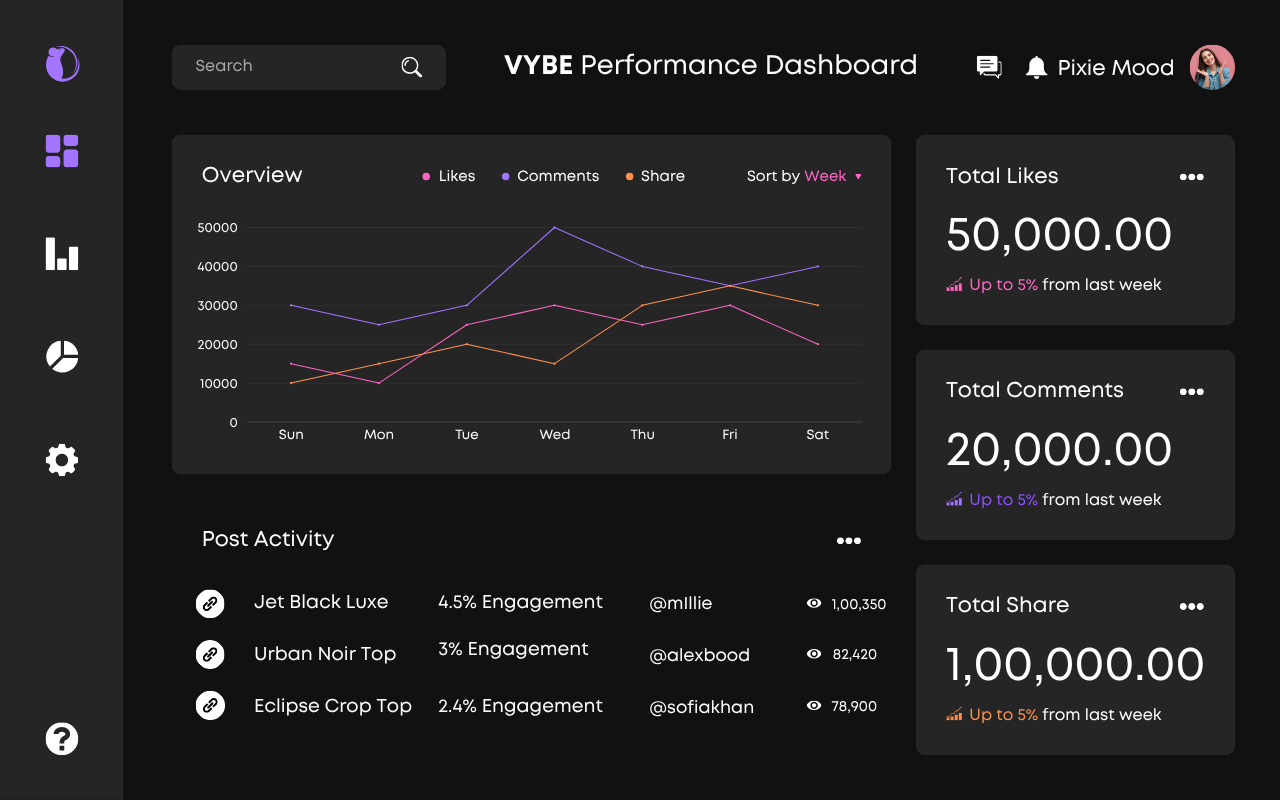Click inside the Search field
The image size is (1280, 800).
pos(290,66)
